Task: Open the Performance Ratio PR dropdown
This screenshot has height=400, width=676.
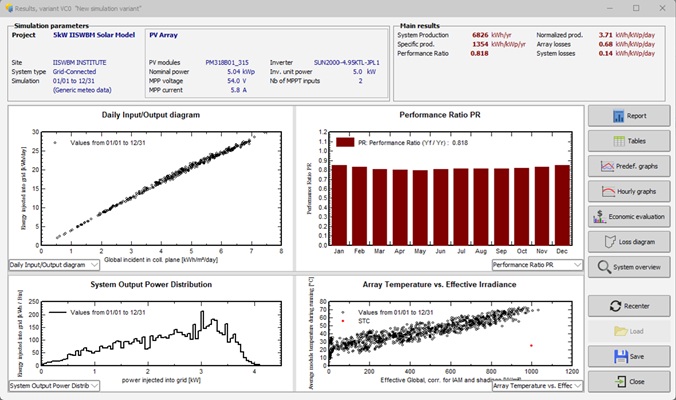Action: 537,265
